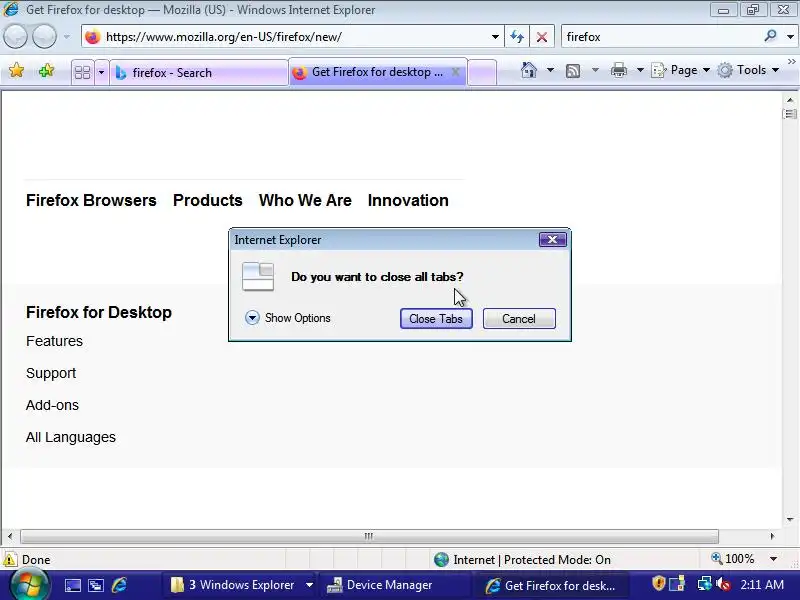Expand the search provider dropdown arrow

click(790, 37)
